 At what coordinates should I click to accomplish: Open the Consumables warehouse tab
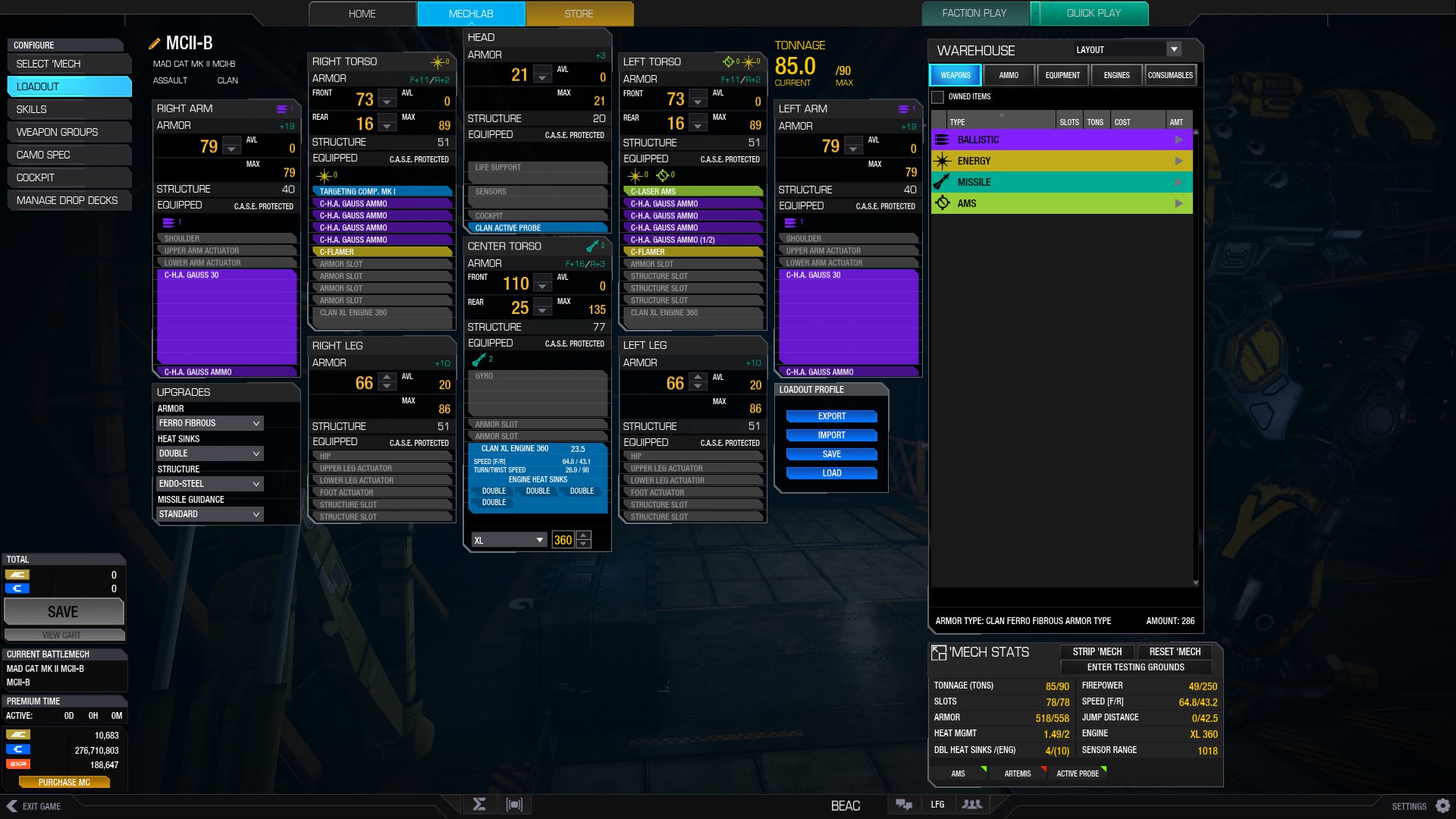tap(1170, 75)
